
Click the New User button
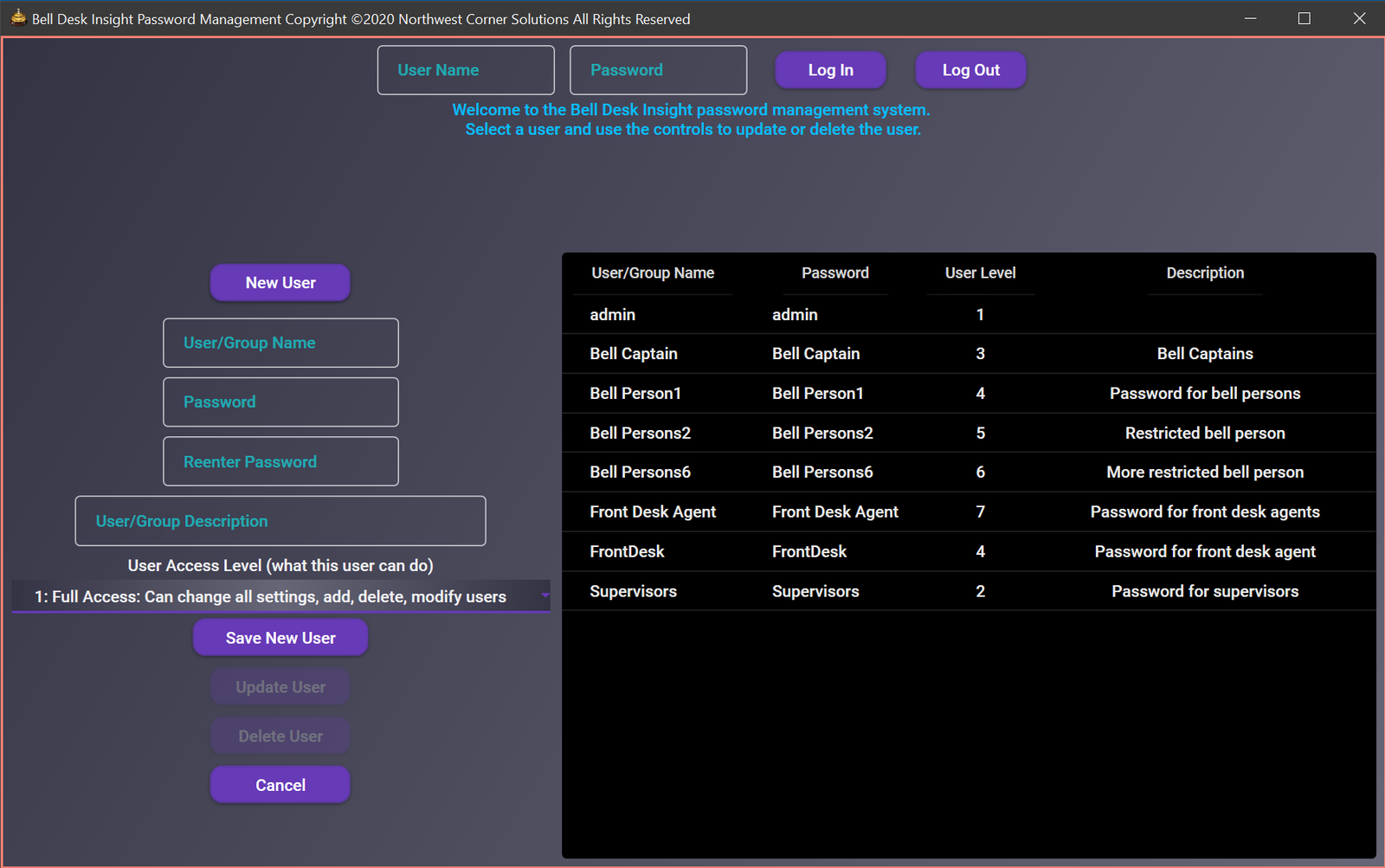[x=280, y=282]
